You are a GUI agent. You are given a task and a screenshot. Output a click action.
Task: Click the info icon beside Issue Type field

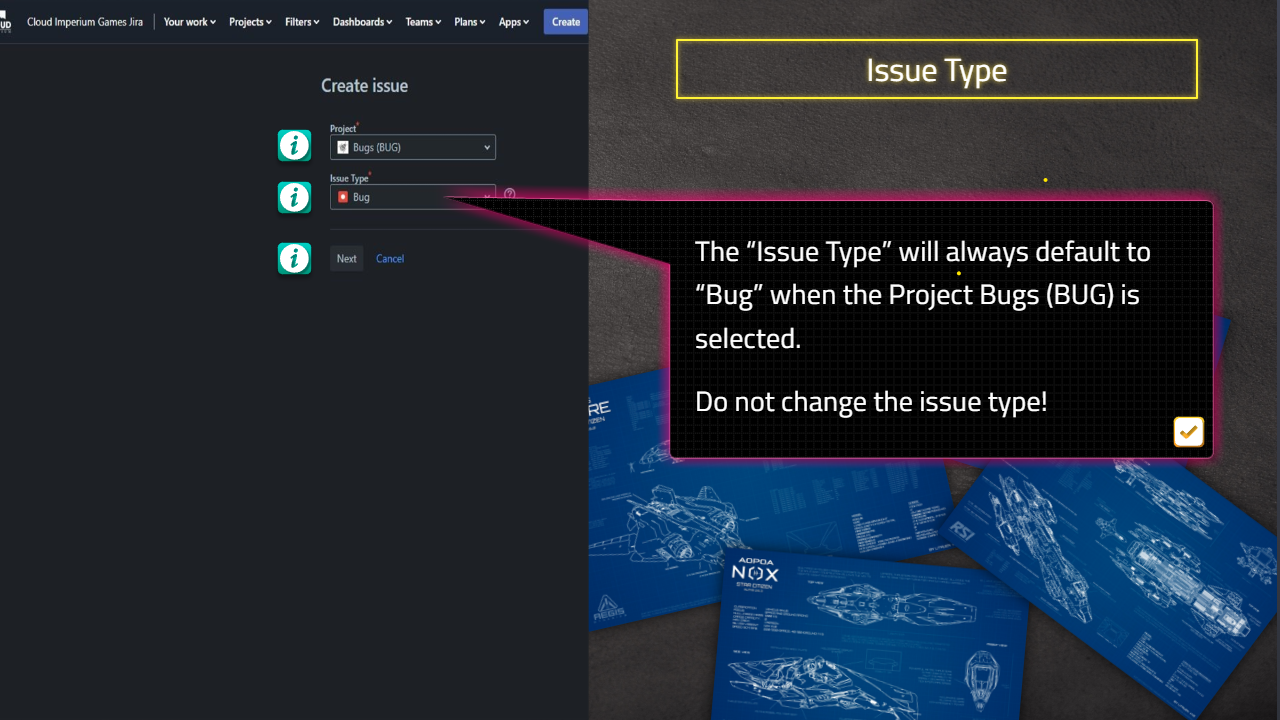294,198
